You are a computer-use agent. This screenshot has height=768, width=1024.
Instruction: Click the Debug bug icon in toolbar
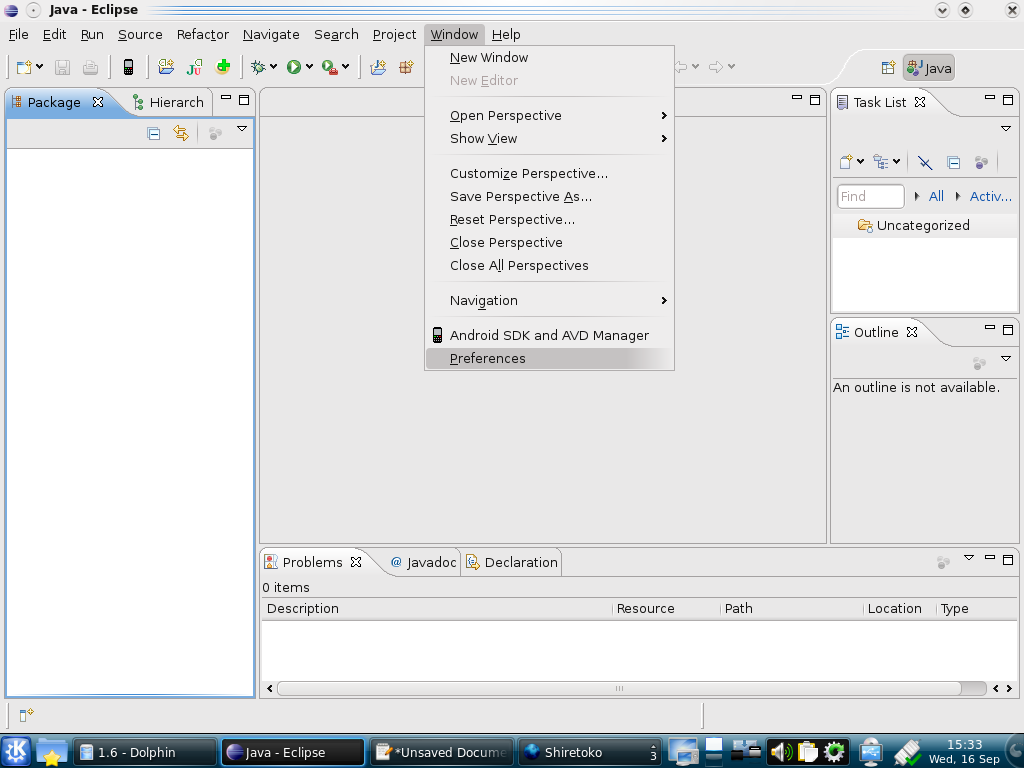pos(258,67)
